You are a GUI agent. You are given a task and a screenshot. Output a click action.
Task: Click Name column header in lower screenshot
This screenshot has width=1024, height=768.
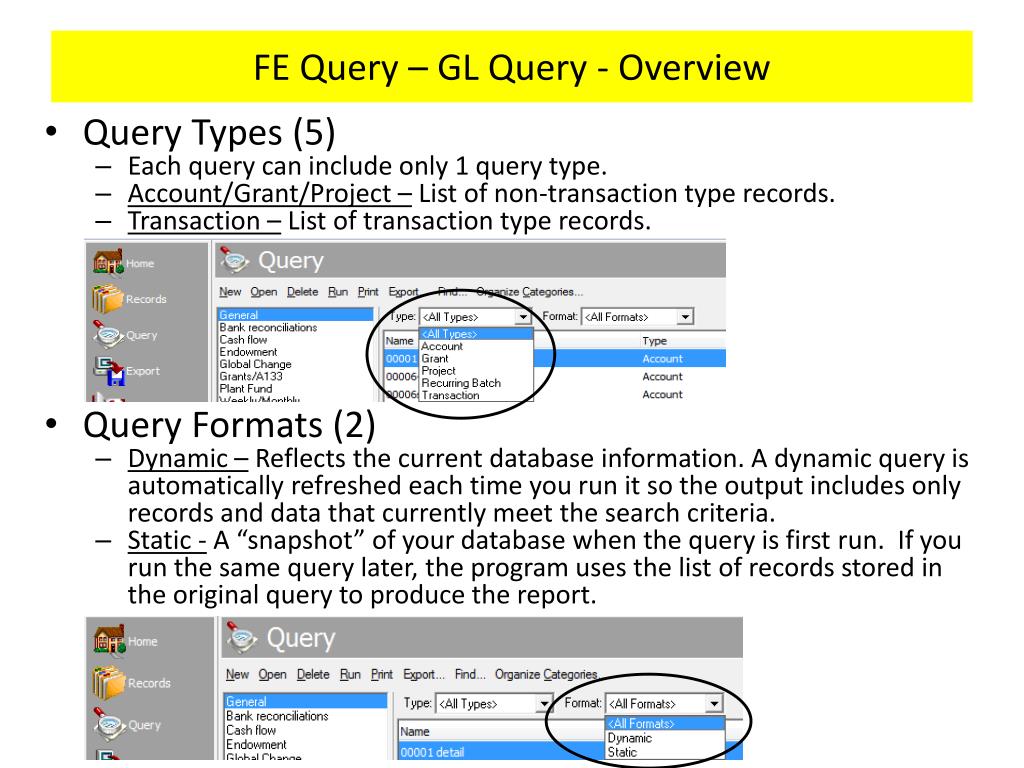(x=415, y=731)
